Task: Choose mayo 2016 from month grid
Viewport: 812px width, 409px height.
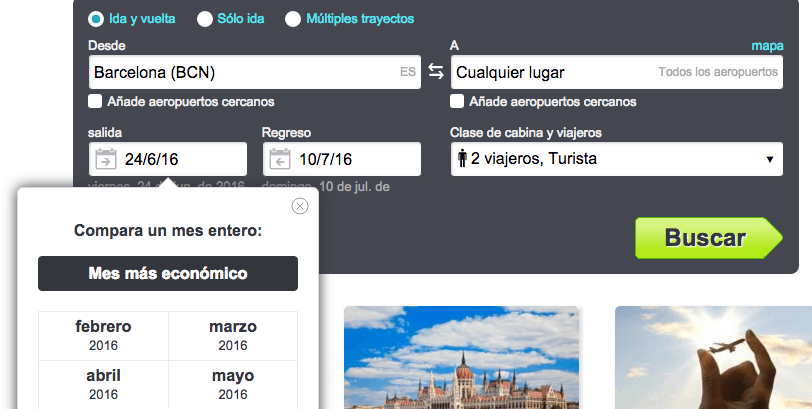Action: (233, 384)
